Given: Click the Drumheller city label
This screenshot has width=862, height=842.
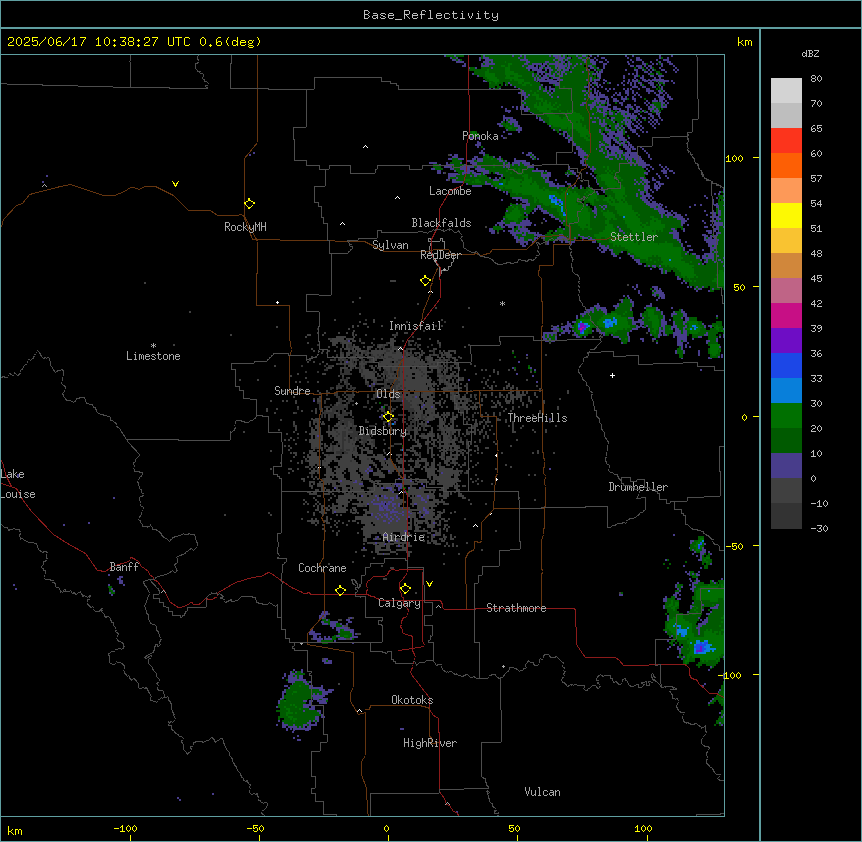Looking at the screenshot, I should pos(638,487).
